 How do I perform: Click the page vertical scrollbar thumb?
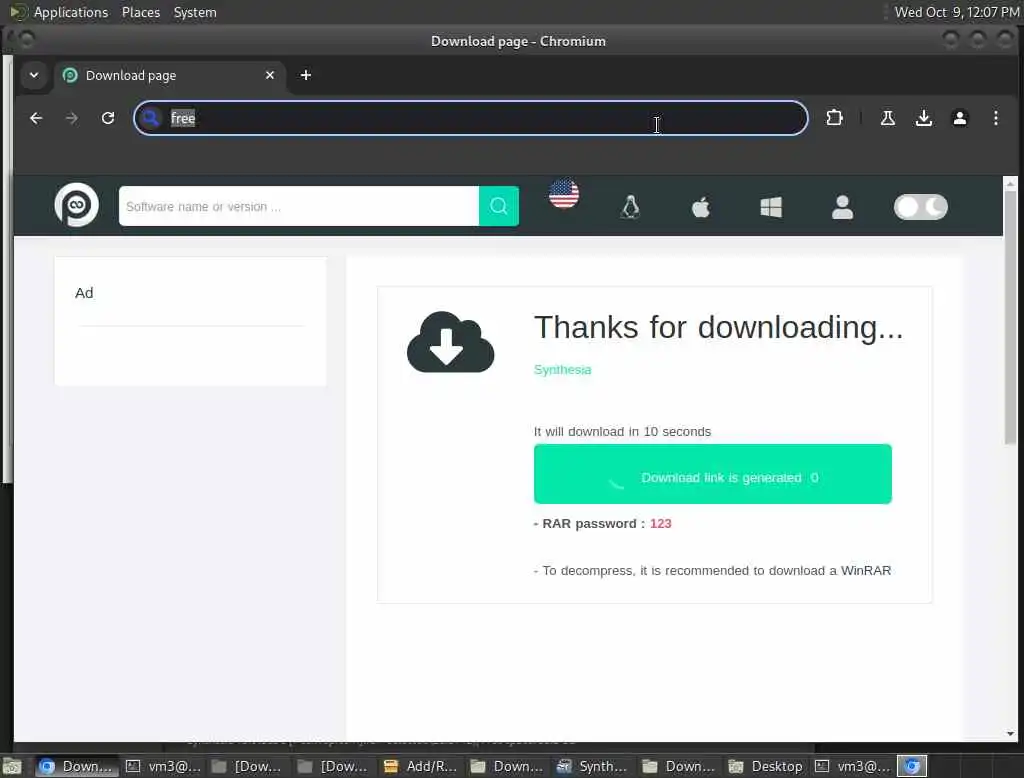(x=1010, y=317)
